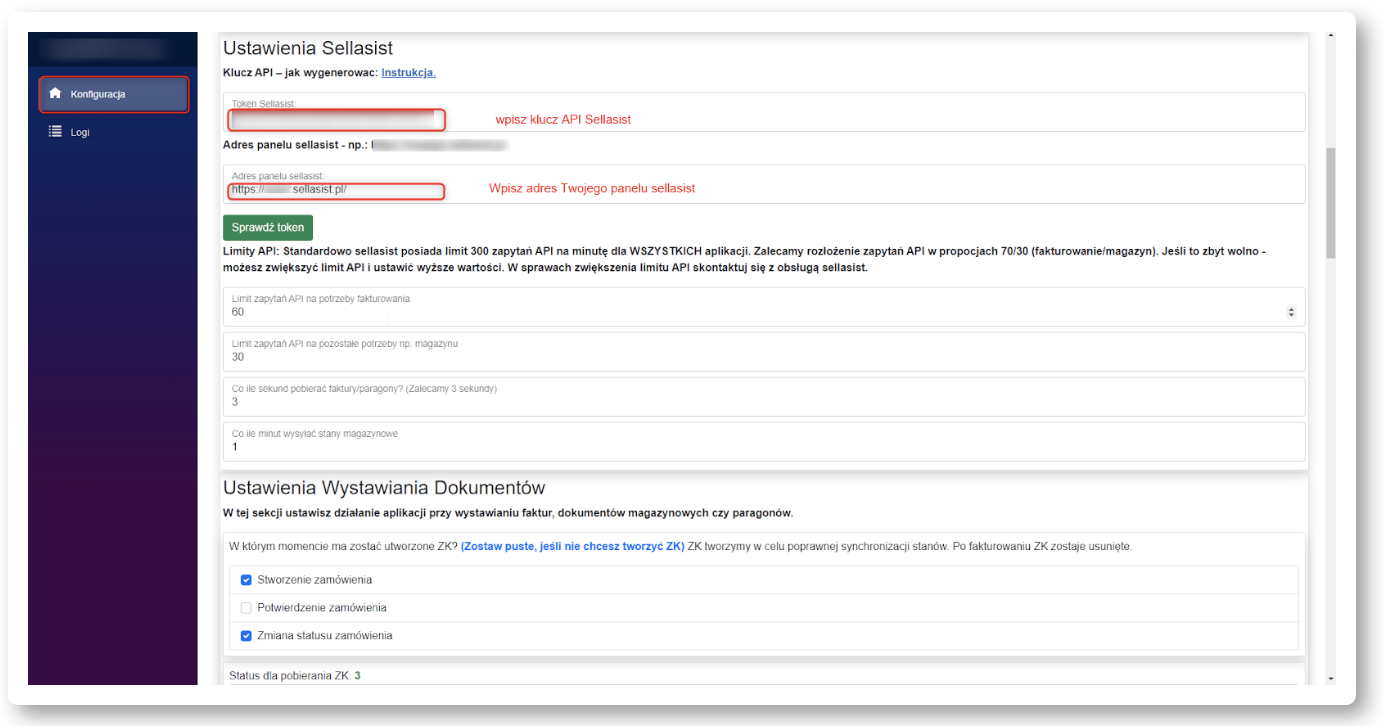The image size is (1384, 726).
Task: Open the Instrukcja link for API key
Action: tap(408, 73)
